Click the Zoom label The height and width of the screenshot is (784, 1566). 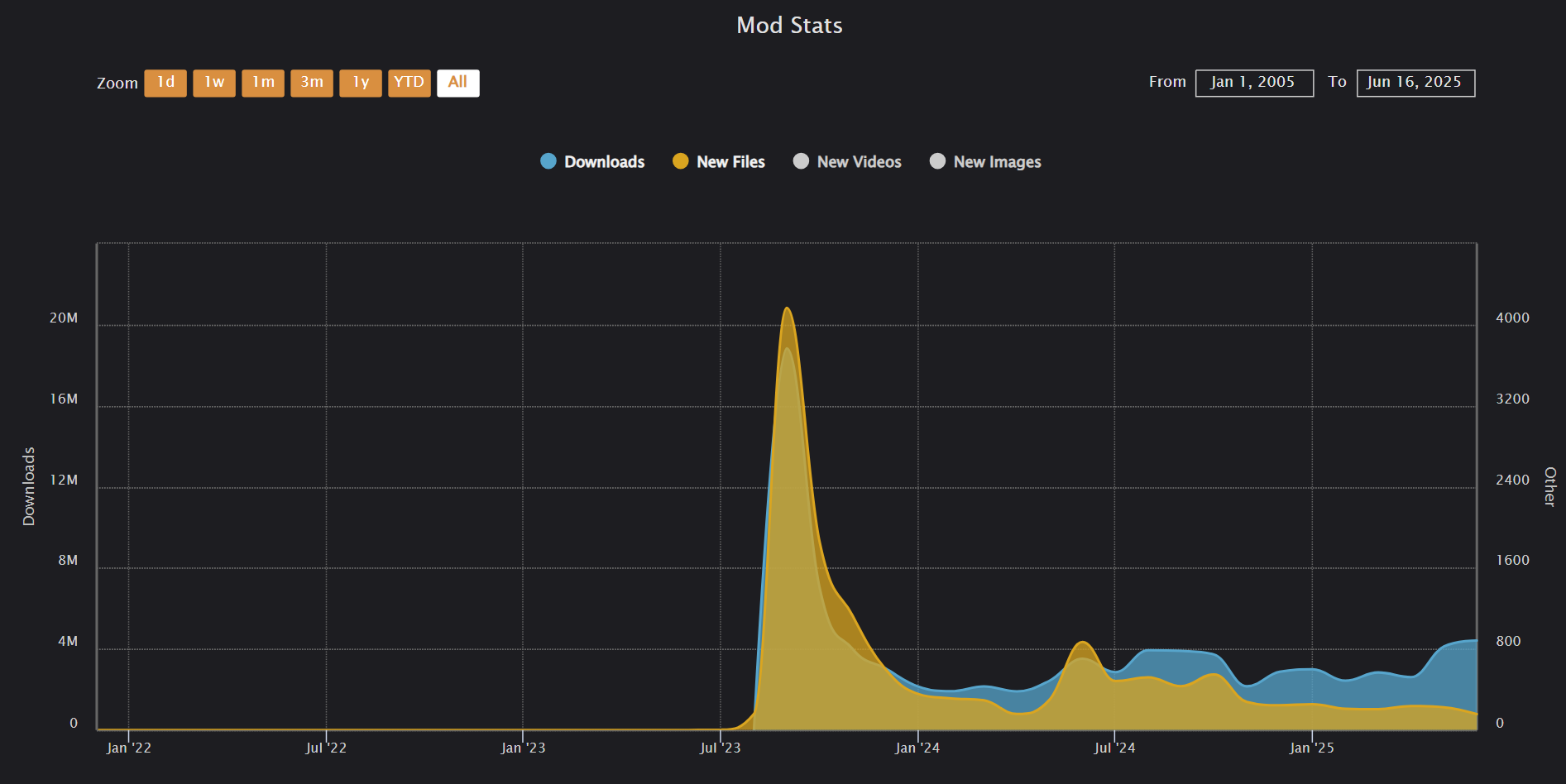(117, 84)
